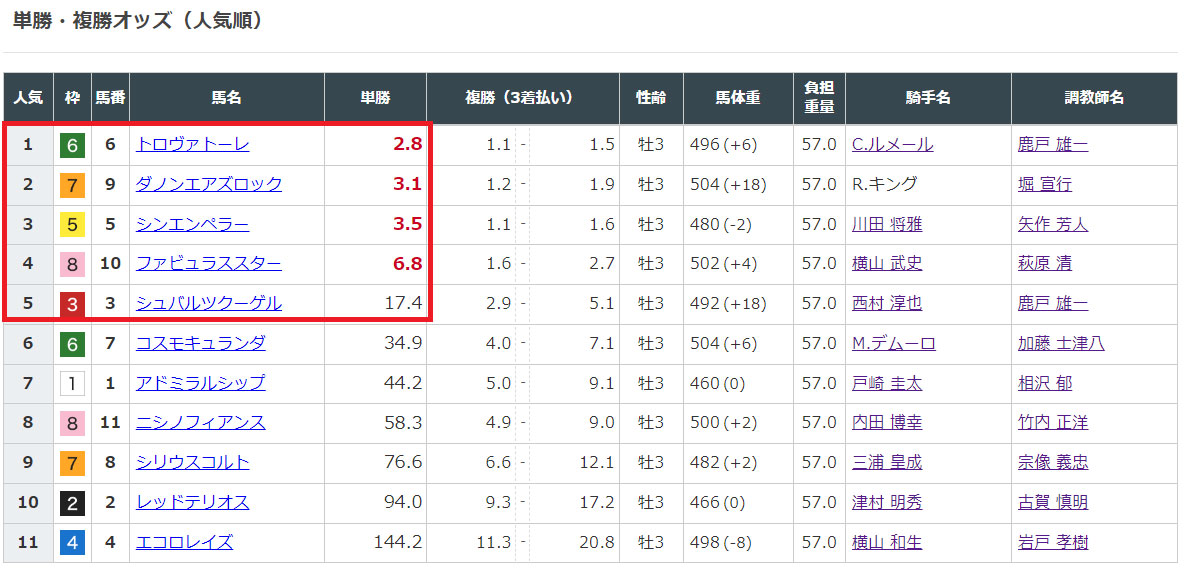This screenshot has width=1196, height=579.
Task: Click the 人気 column header
Action: [28, 98]
